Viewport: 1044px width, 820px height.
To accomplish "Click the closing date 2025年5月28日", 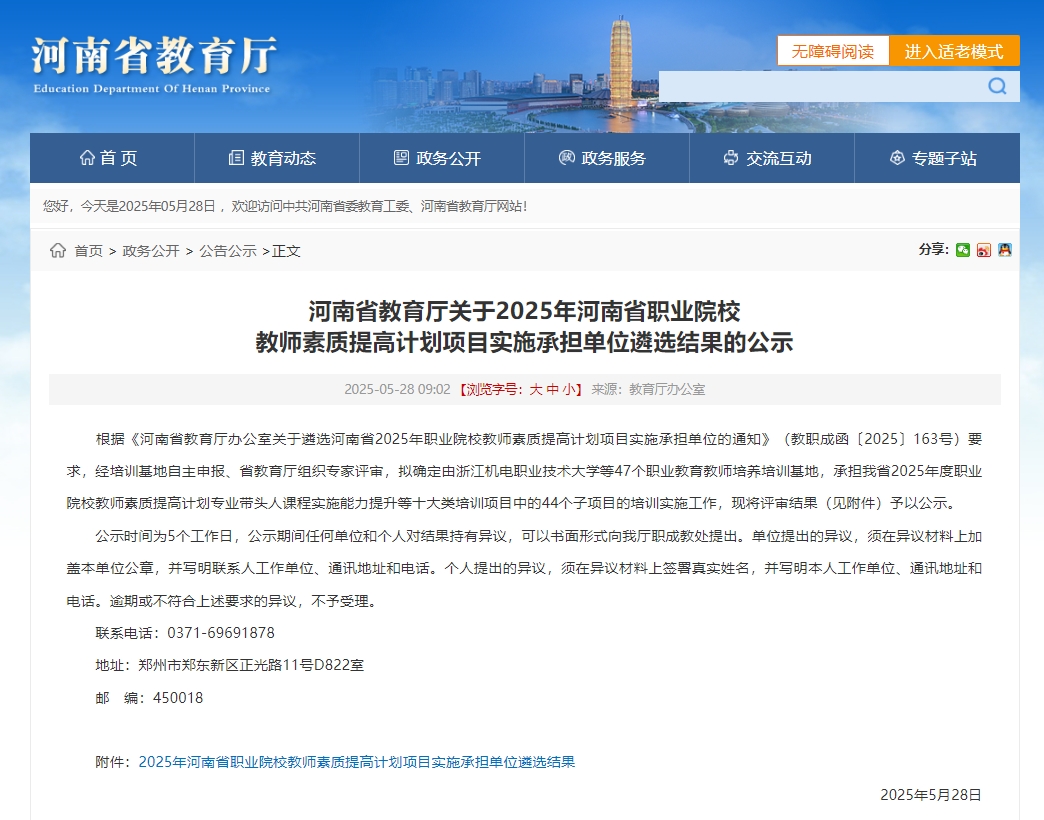I will coord(931,795).
